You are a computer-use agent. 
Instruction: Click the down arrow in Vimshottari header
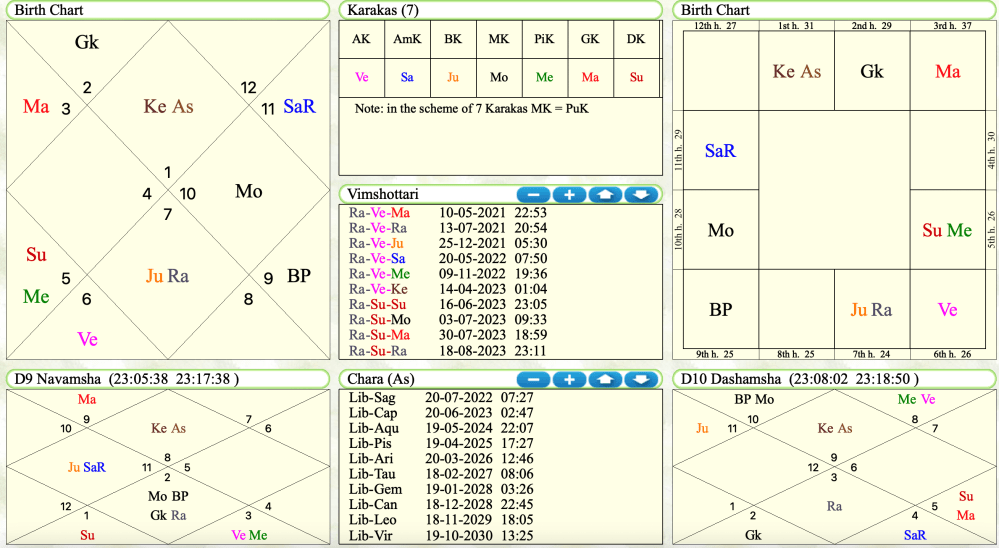pos(641,194)
